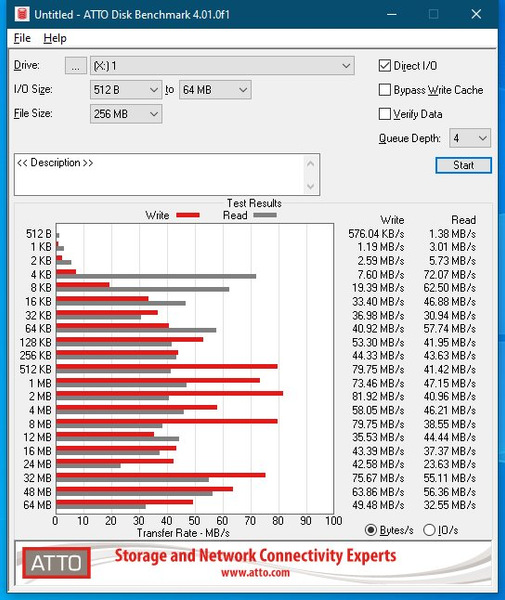
Task: Click the red Write legend swatch
Action: [188, 215]
